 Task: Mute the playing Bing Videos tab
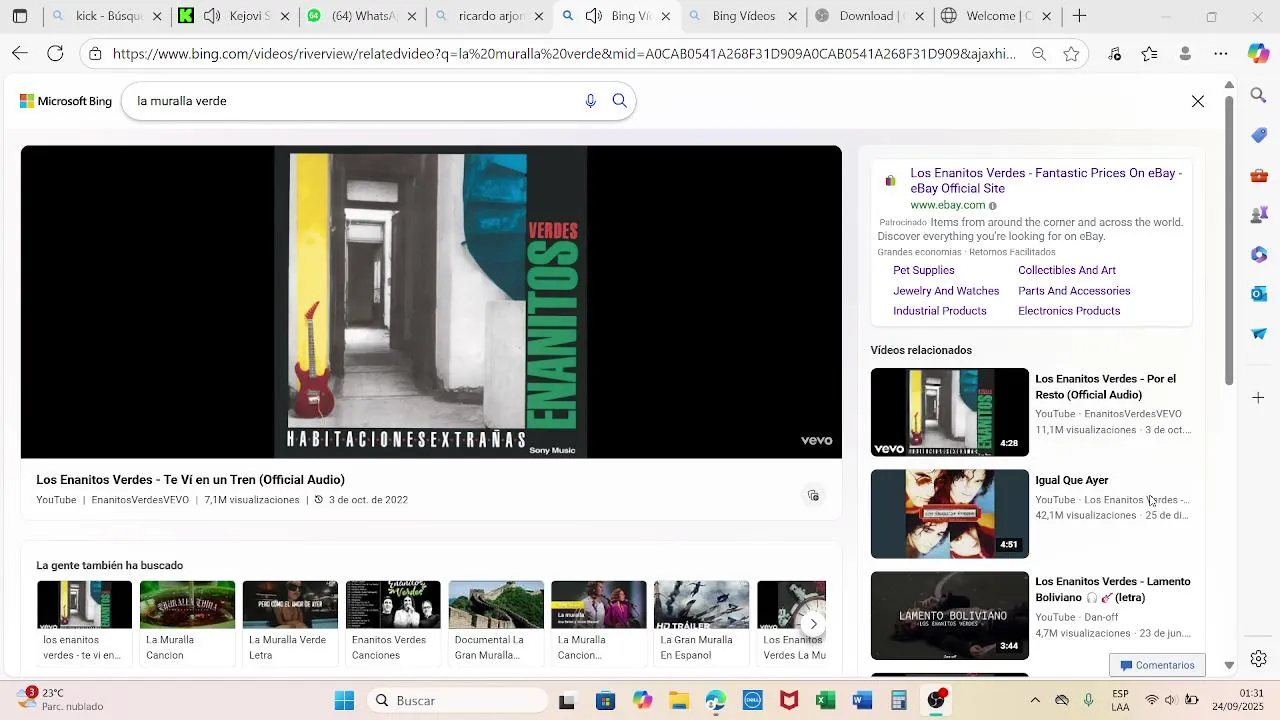593,16
